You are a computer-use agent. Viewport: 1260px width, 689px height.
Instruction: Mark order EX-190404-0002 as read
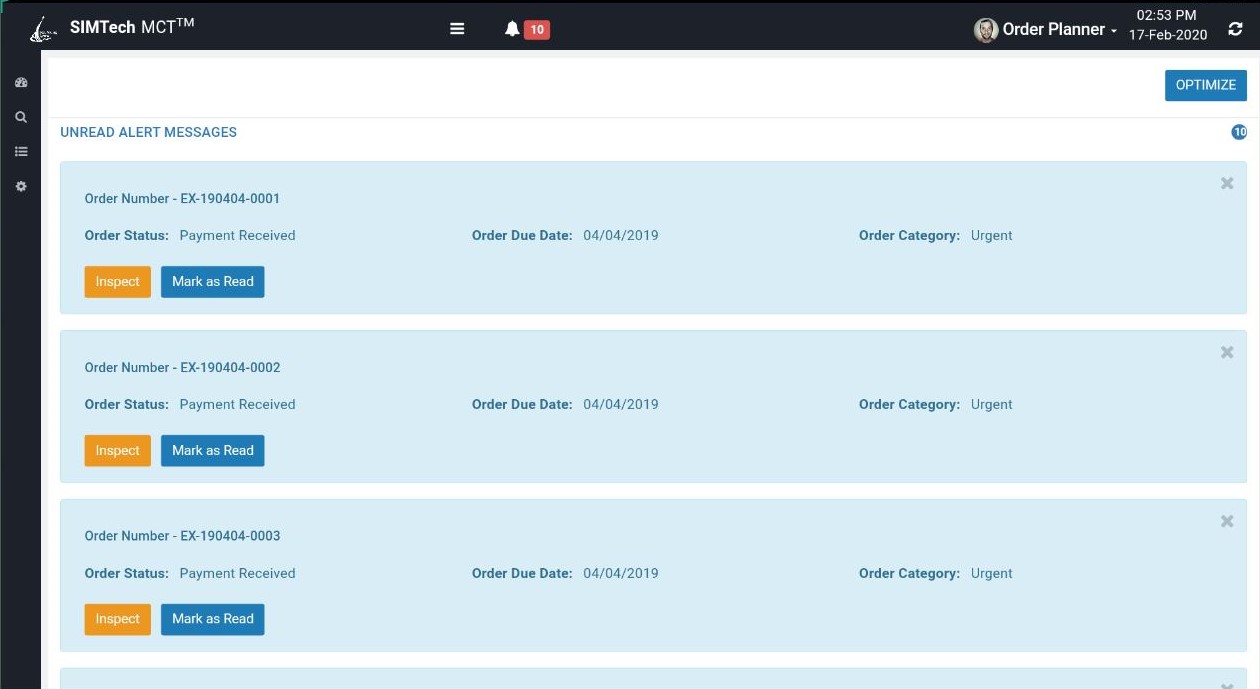pyautogui.click(x=213, y=451)
